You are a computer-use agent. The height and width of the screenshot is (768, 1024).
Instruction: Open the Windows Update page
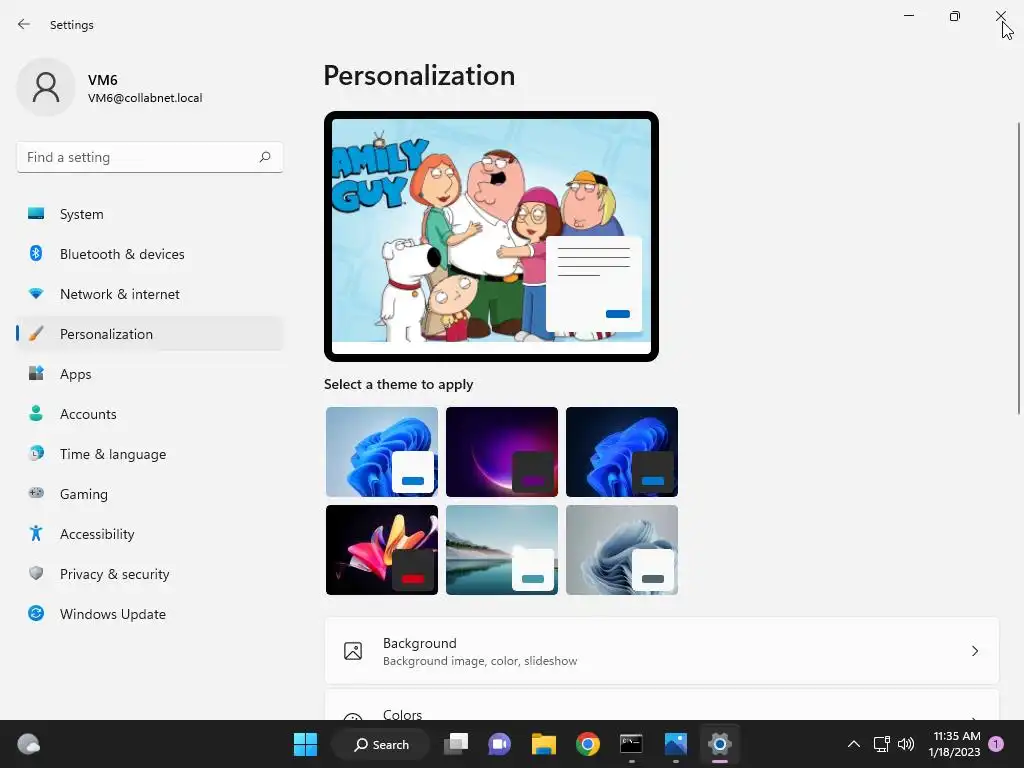pos(150,613)
